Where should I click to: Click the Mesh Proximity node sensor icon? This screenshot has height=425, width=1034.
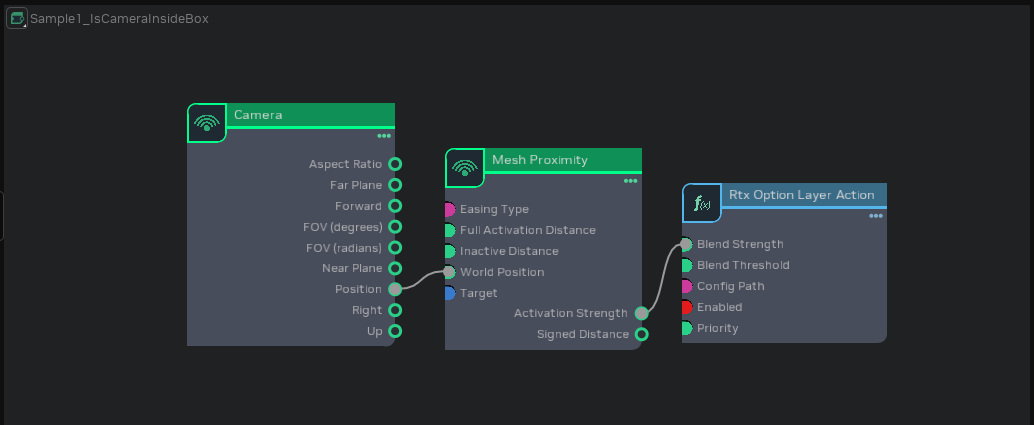(464, 168)
